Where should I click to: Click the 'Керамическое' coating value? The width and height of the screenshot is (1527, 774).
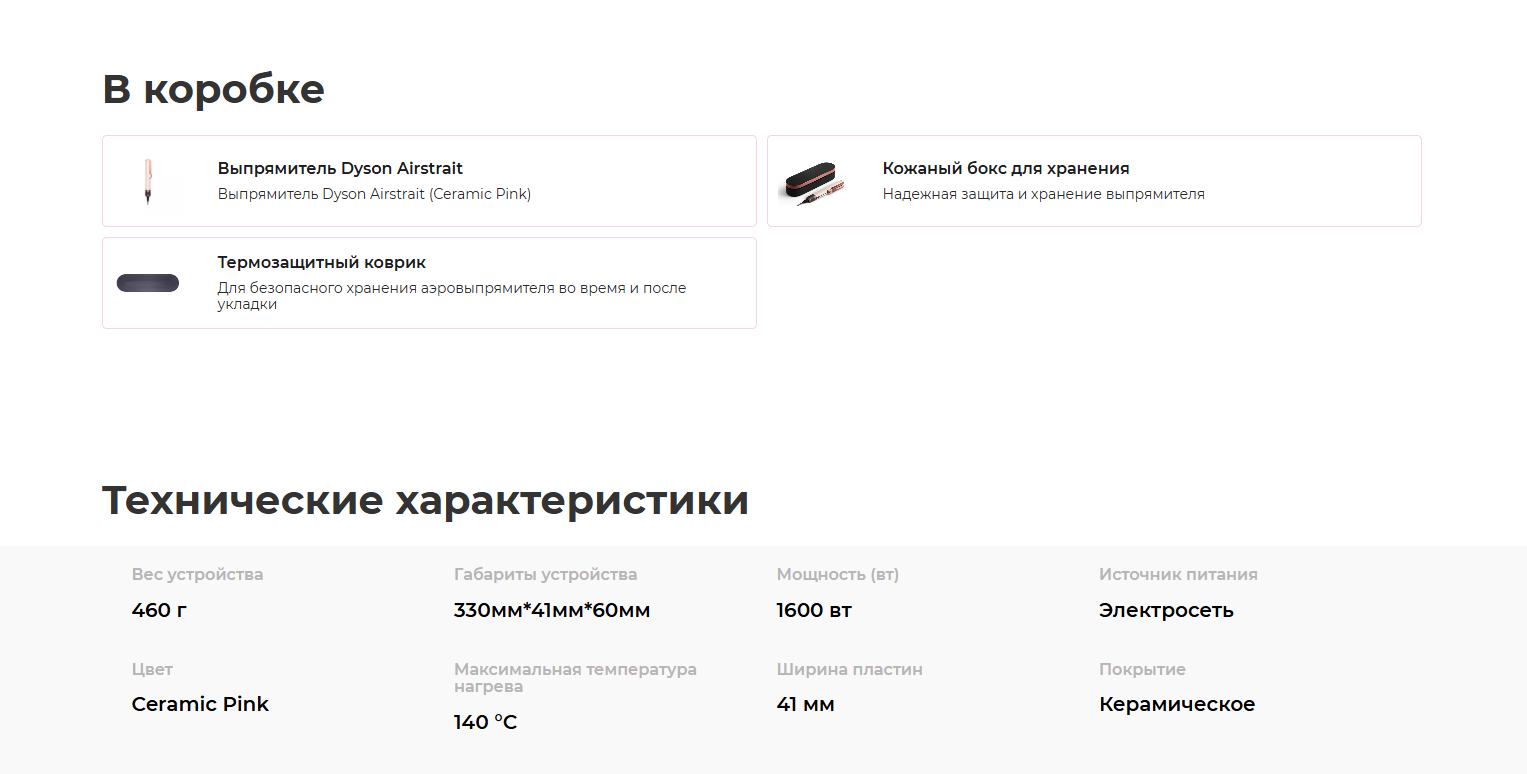point(1176,704)
